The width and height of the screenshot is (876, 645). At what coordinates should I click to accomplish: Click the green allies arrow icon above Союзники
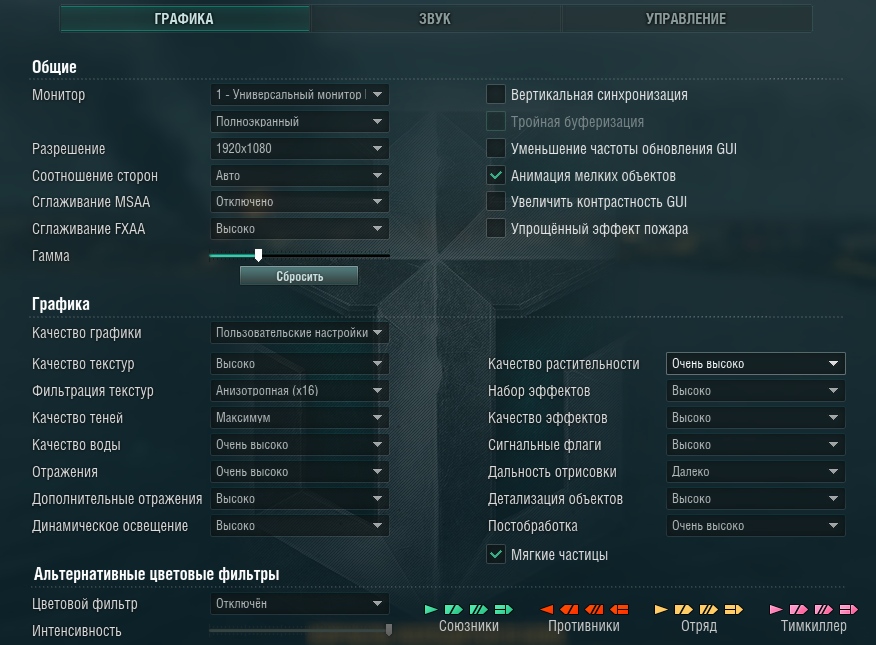pos(431,609)
